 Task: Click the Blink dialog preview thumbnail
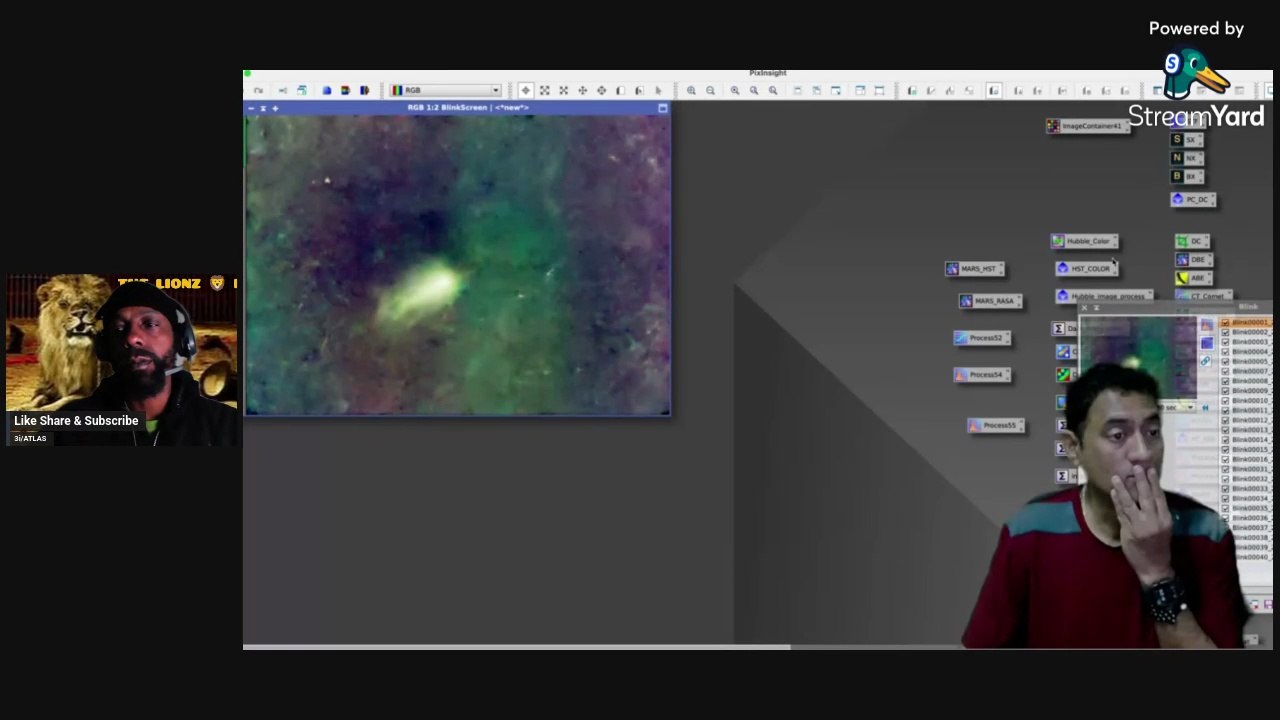[1138, 358]
